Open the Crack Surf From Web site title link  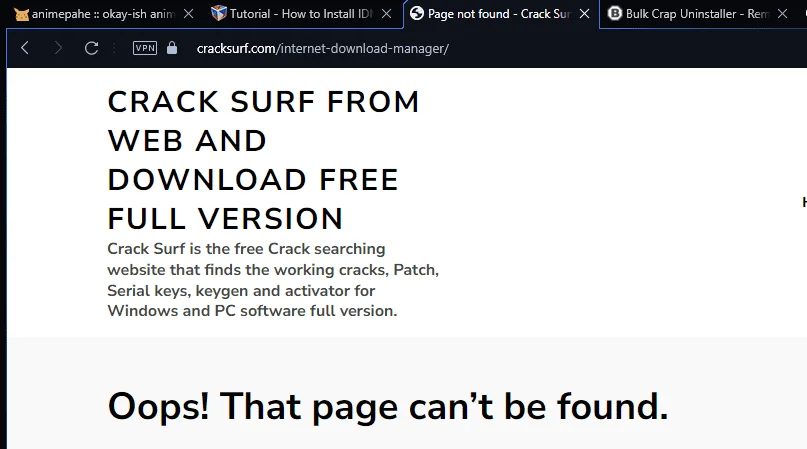[264, 160]
